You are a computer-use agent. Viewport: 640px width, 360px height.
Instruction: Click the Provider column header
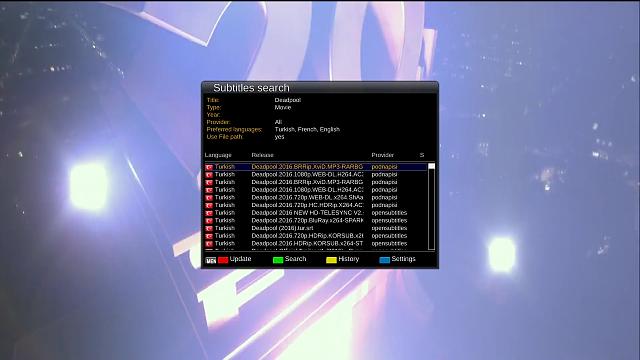point(382,155)
